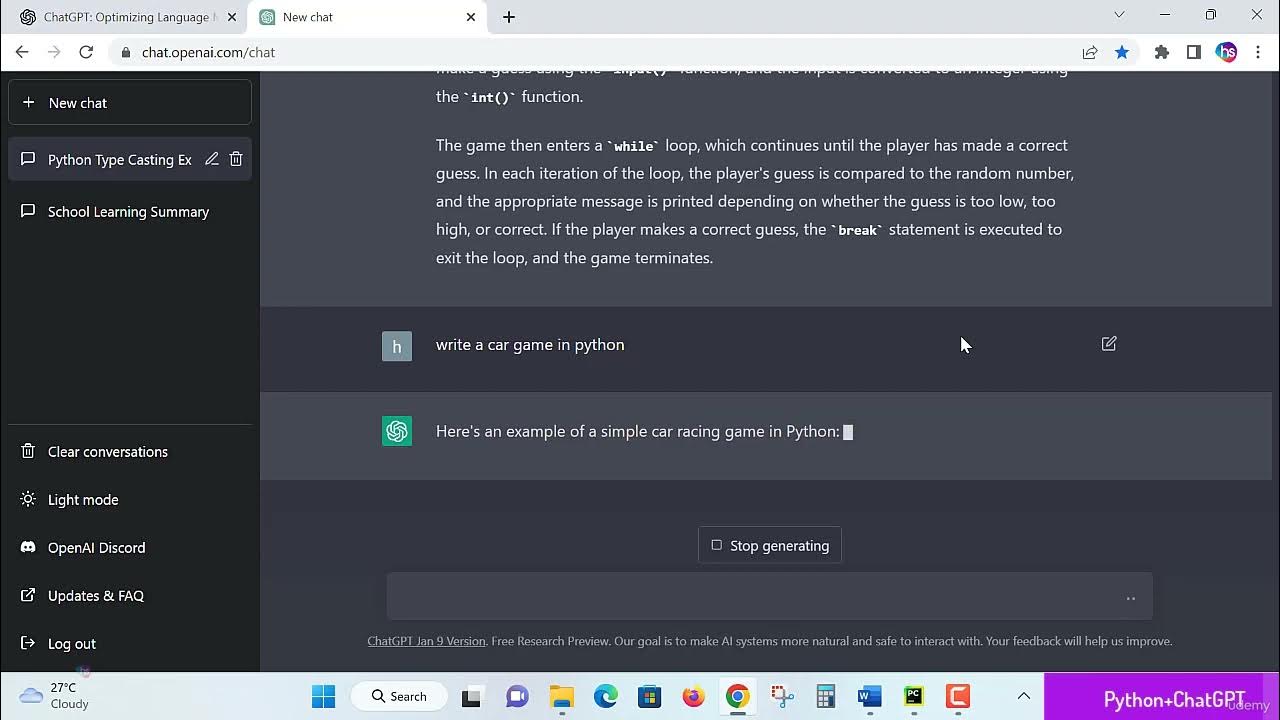Open the video chat app on taskbar

(517, 696)
